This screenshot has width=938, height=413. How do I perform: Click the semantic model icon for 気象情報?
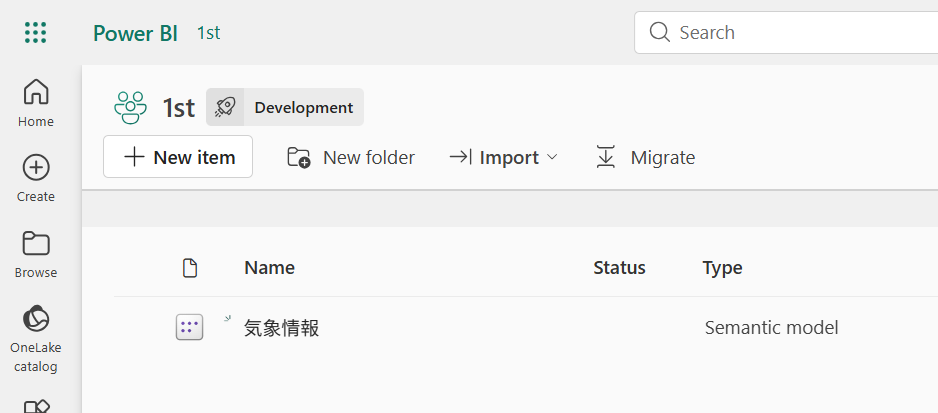click(x=190, y=327)
